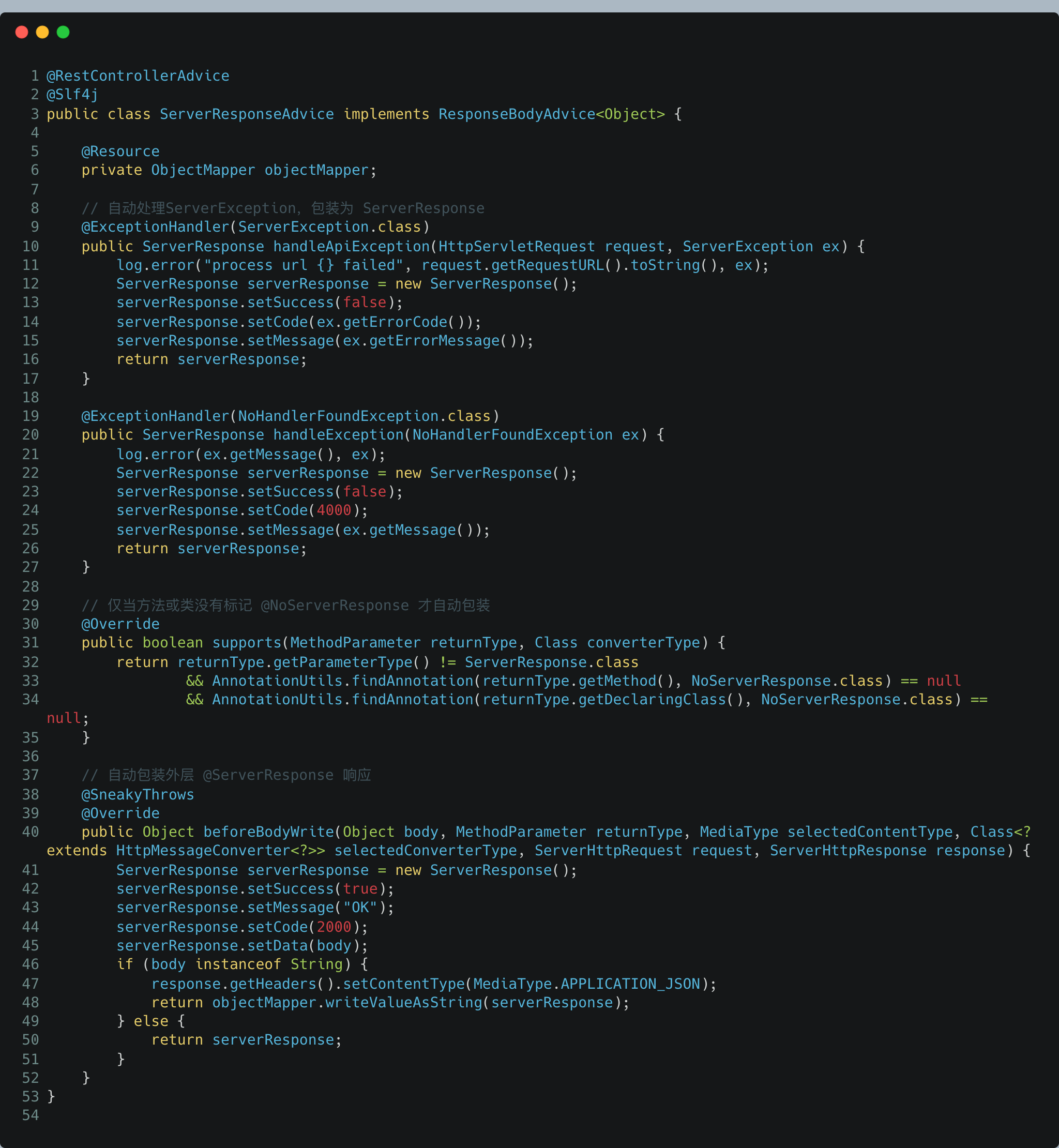
Task: Click line number 53 in the gutter
Action: tap(31, 1096)
